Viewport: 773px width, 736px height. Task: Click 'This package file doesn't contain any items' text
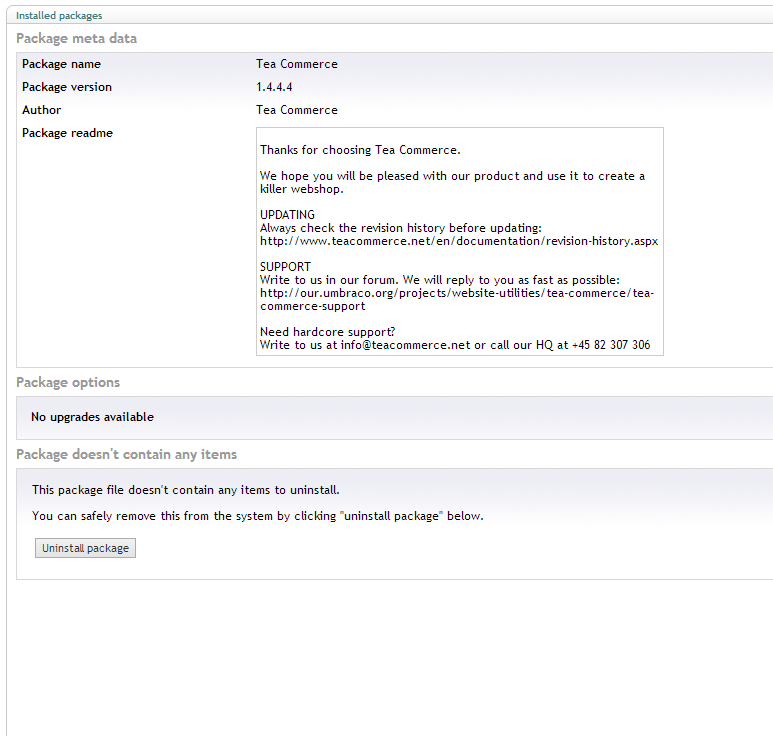[x=185, y=490]
